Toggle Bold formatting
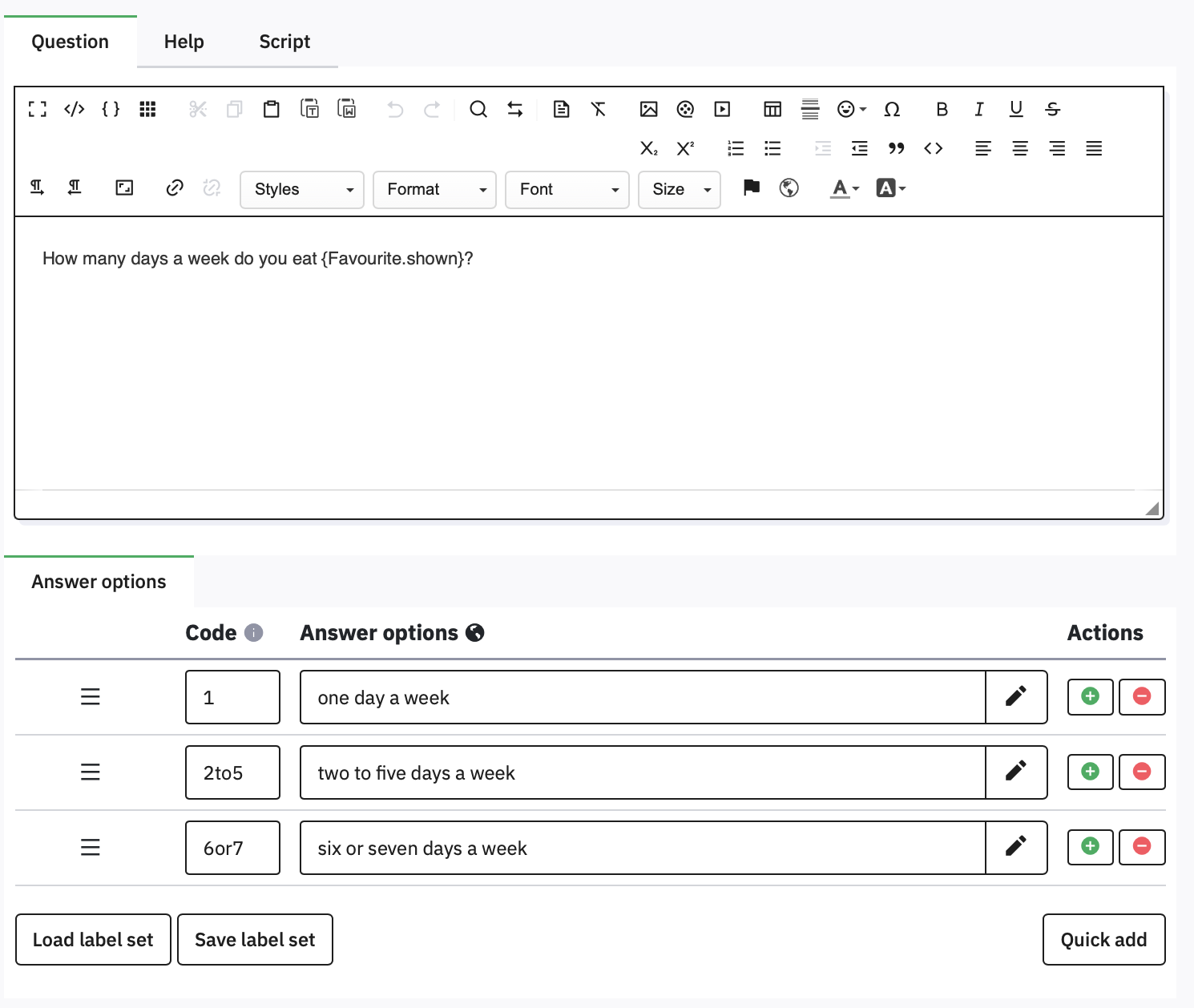 942,109
